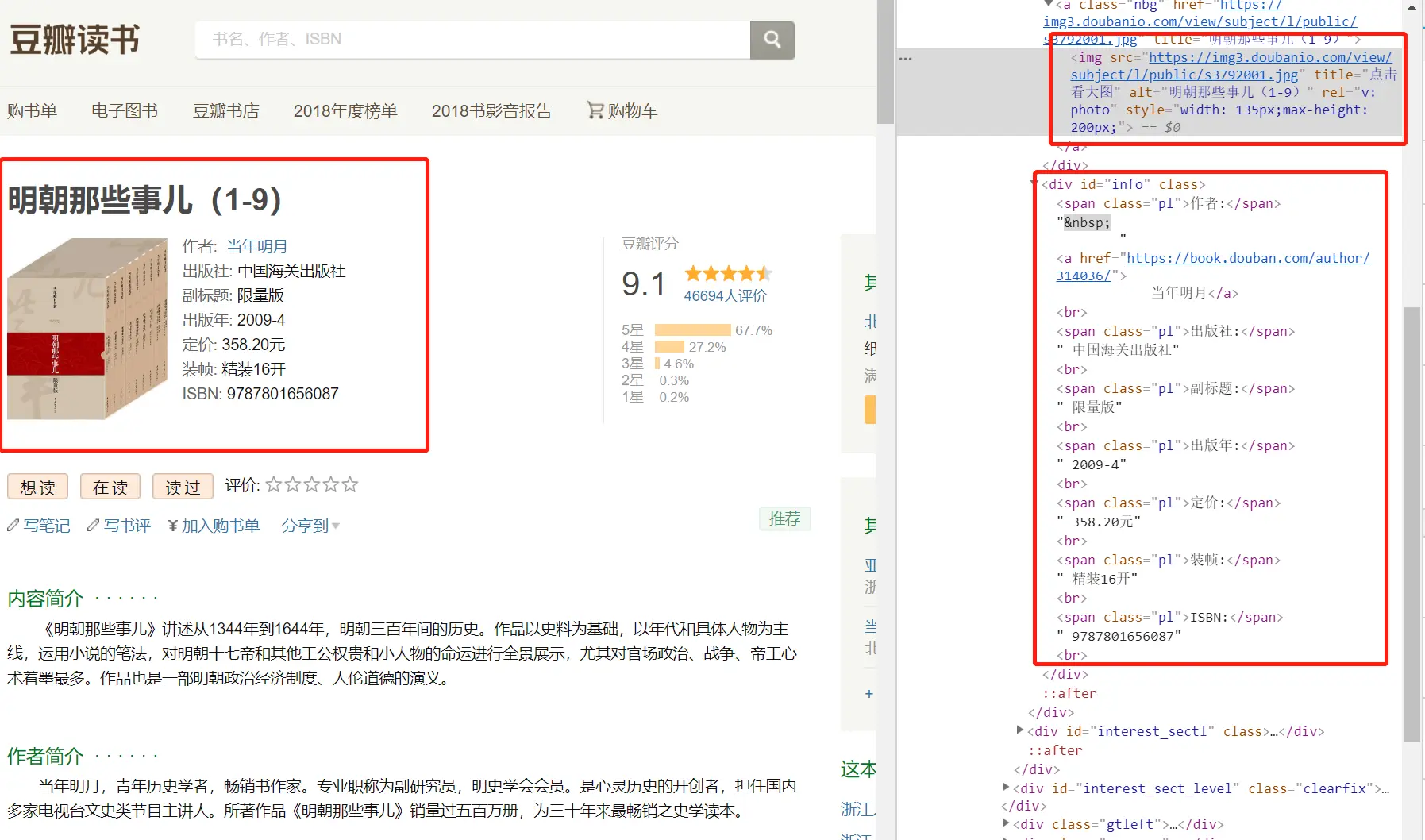Click the pencil icon beside 写笔记

click(x=13, y=525)
